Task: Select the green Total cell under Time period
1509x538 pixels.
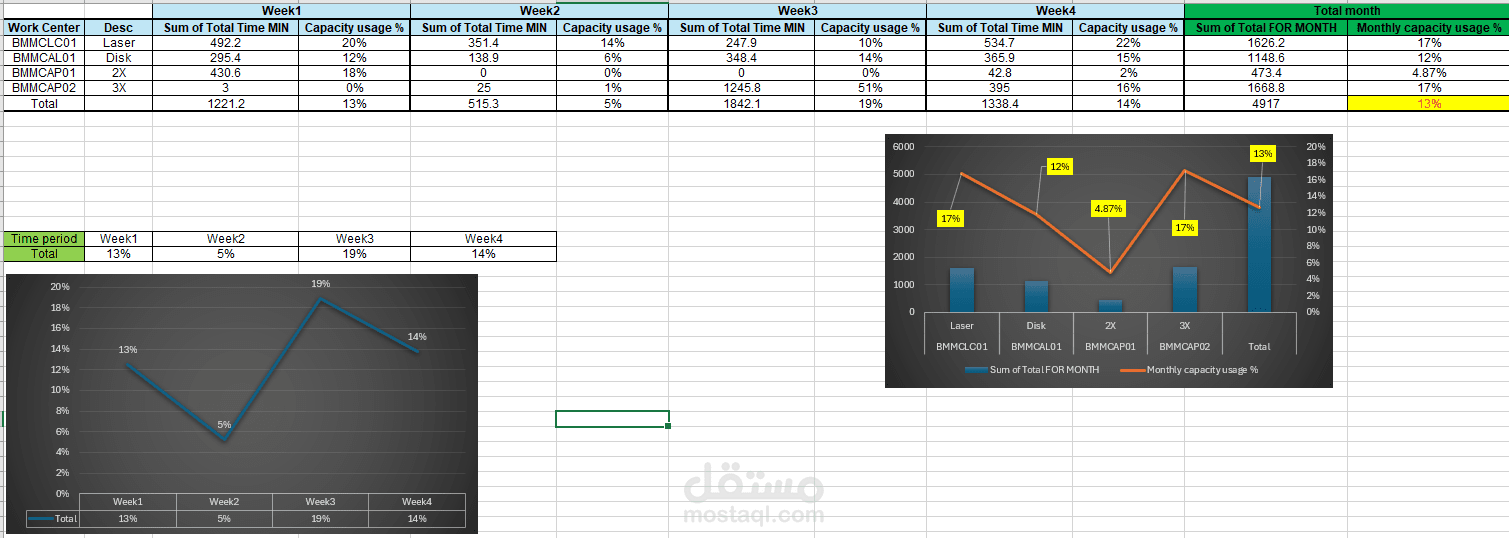Action: [44, 254]
